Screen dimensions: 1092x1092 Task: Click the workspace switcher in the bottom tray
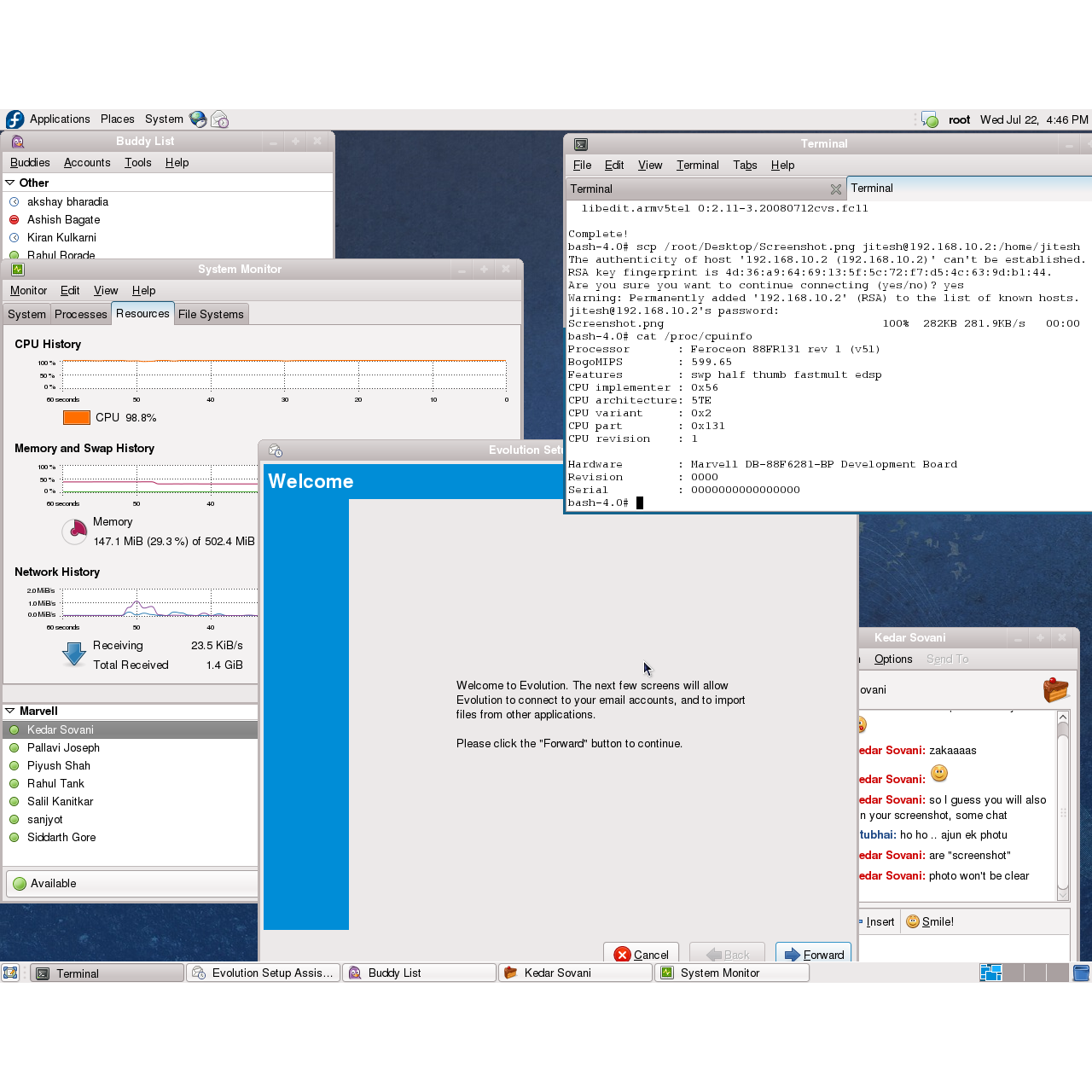coord(990,972)
